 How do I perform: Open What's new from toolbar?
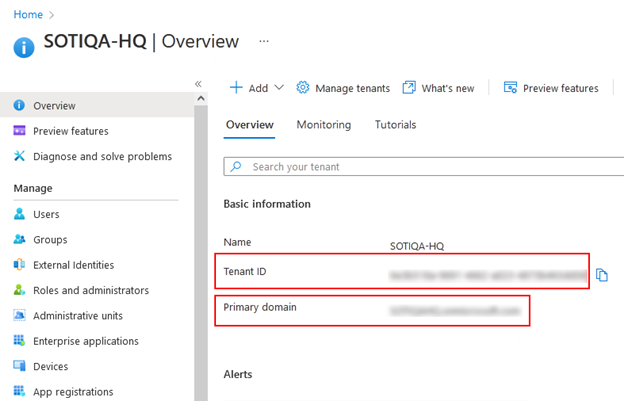pyautogui.click(x=448, y=88)
